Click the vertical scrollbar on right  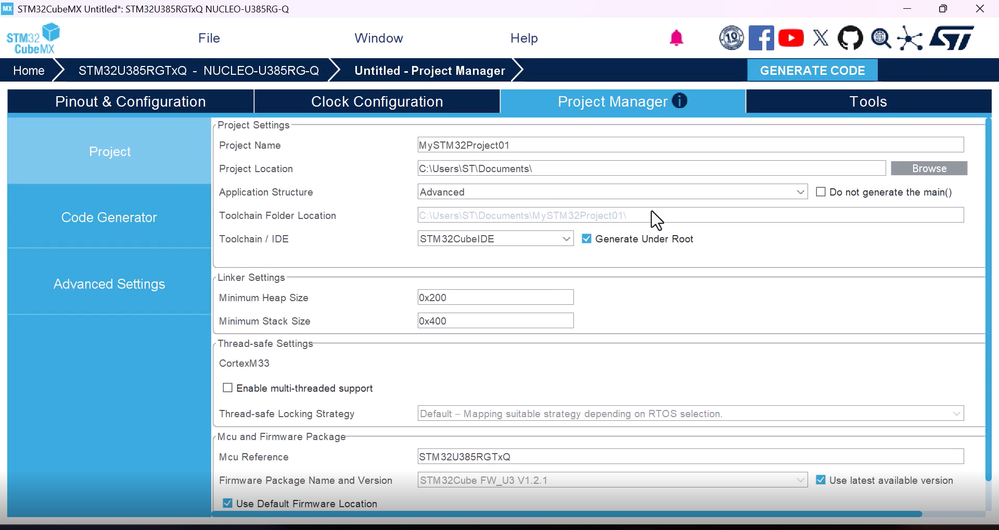[x=989, y=299]
